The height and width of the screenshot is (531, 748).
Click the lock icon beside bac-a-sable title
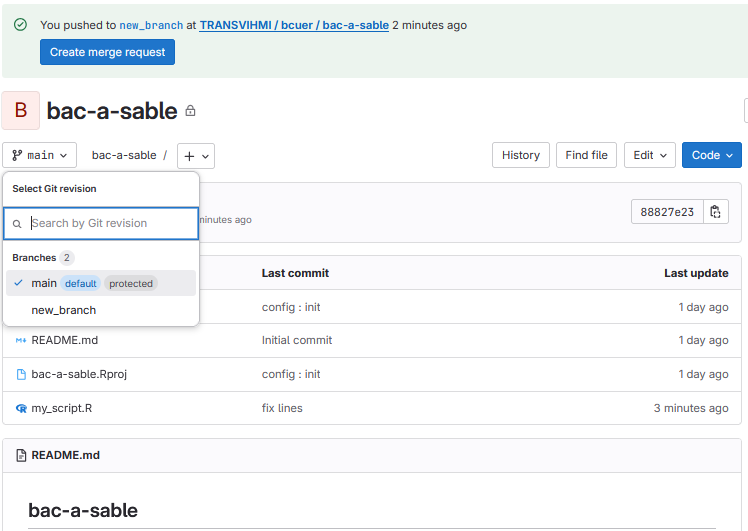[191, 111]
